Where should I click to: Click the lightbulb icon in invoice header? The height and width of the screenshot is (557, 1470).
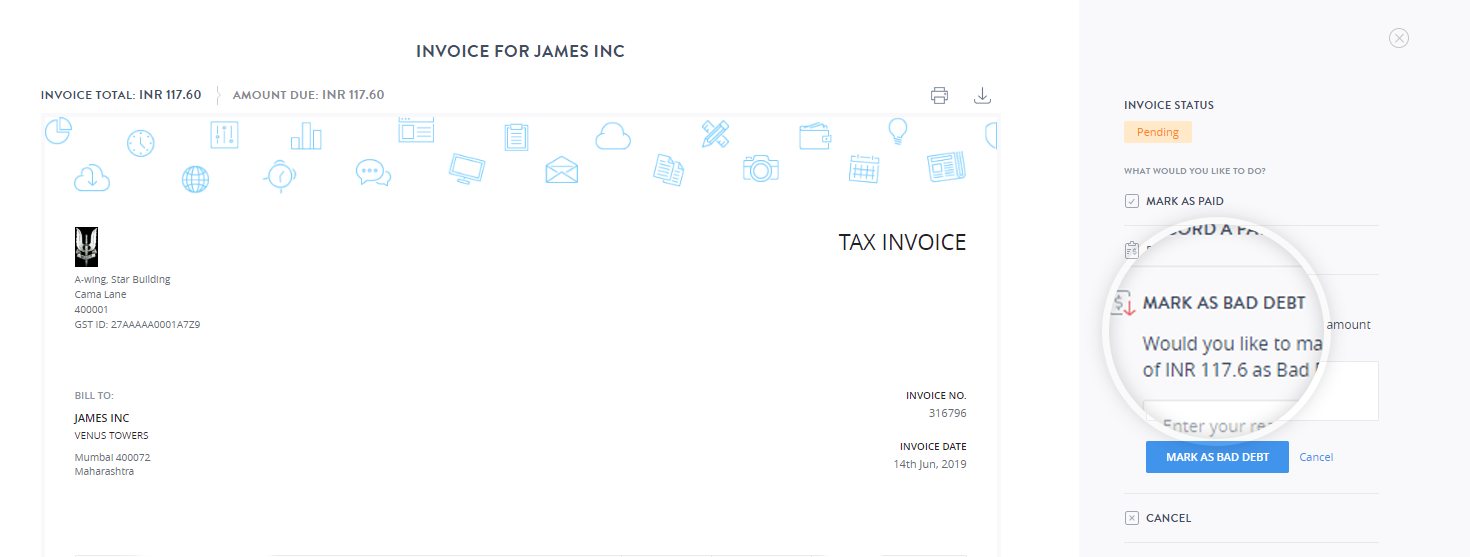coord(898,130)
